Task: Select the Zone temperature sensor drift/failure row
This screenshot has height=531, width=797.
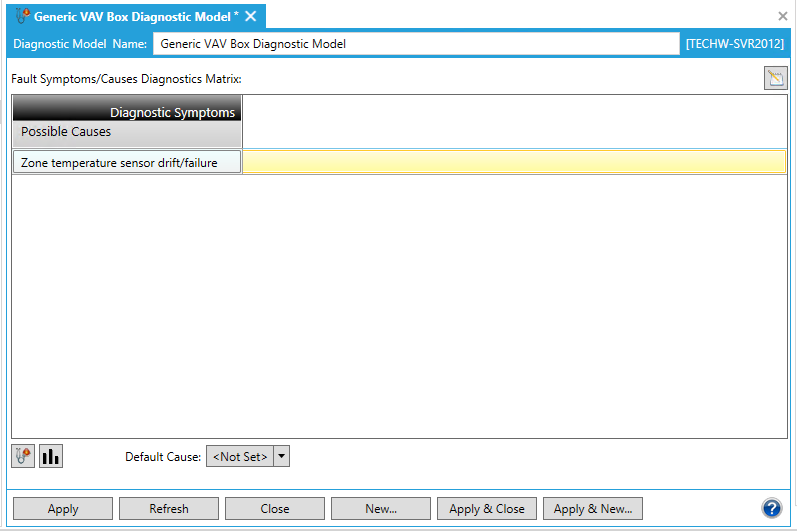Action: [x=127, y=162]
